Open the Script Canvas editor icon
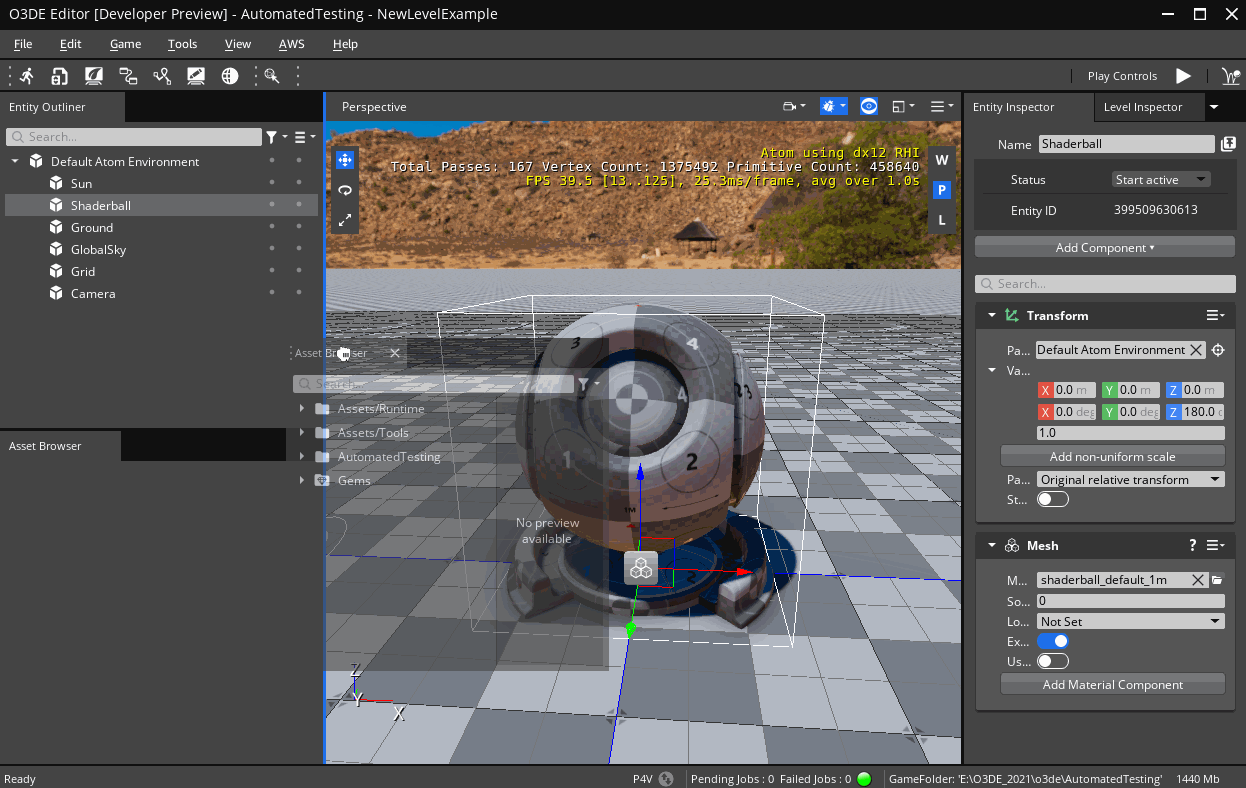 (128, 76)
